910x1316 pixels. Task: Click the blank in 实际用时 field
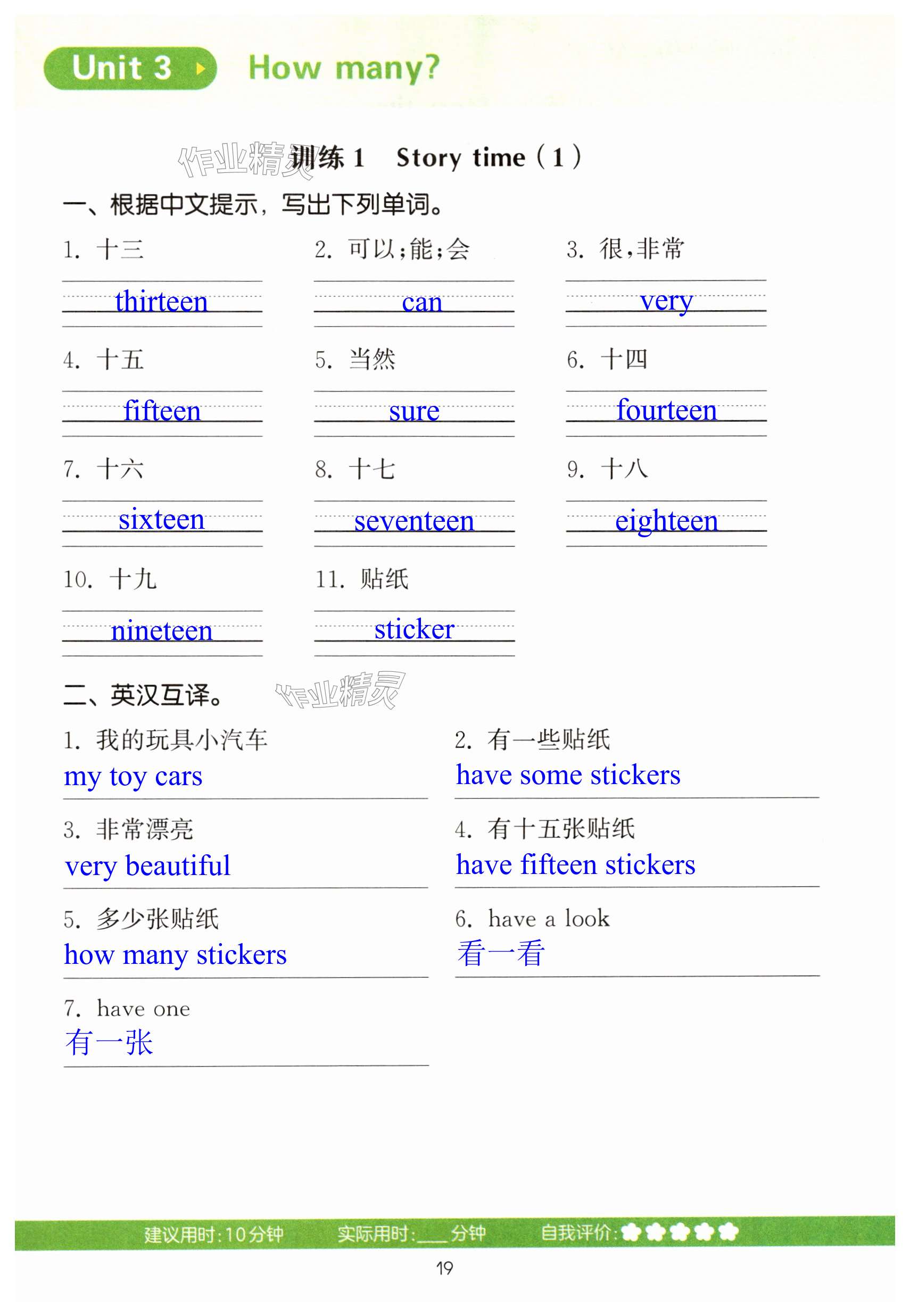tap(432, 1235)
